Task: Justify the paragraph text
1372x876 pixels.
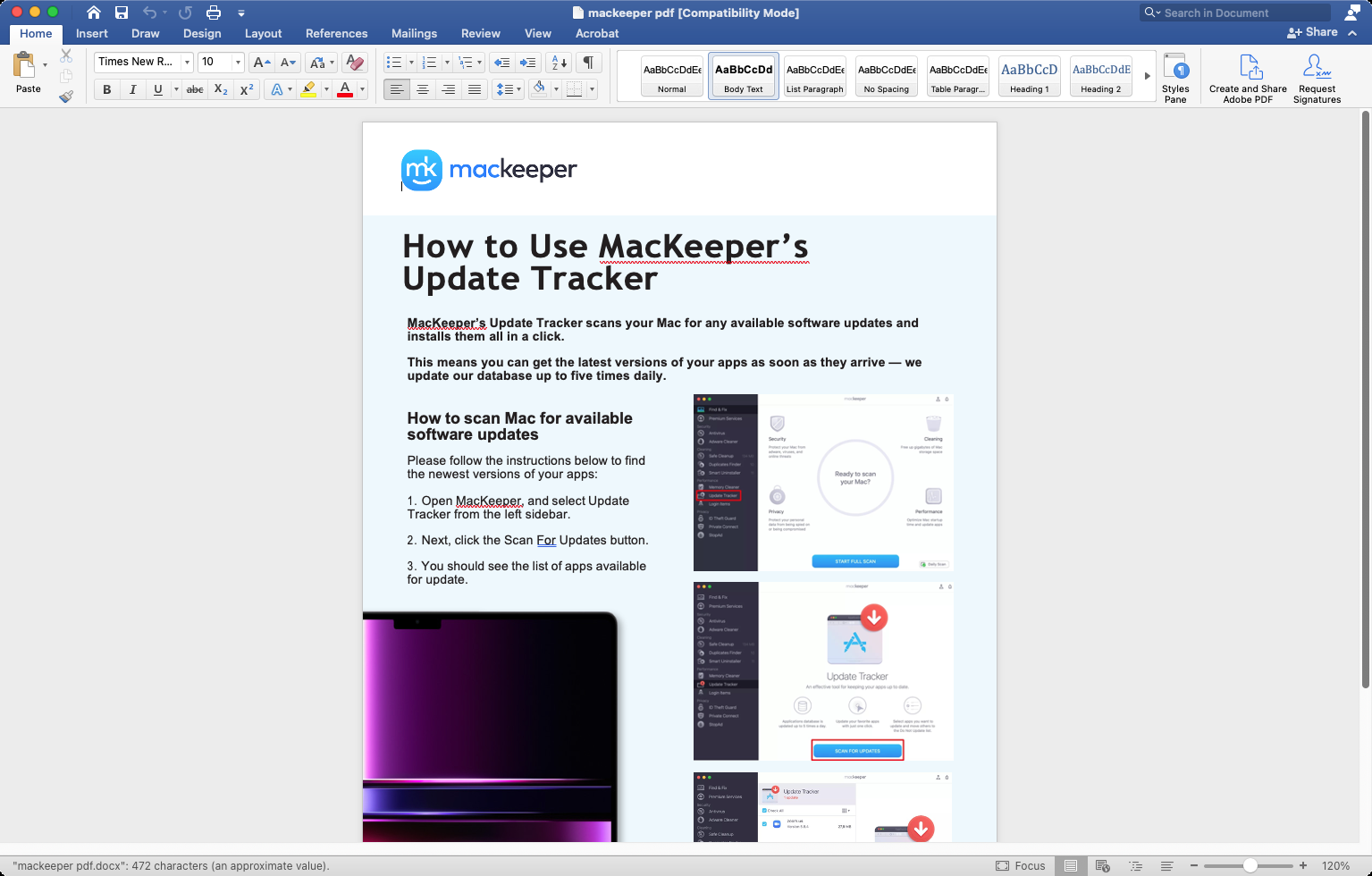Action: point(475,89)
